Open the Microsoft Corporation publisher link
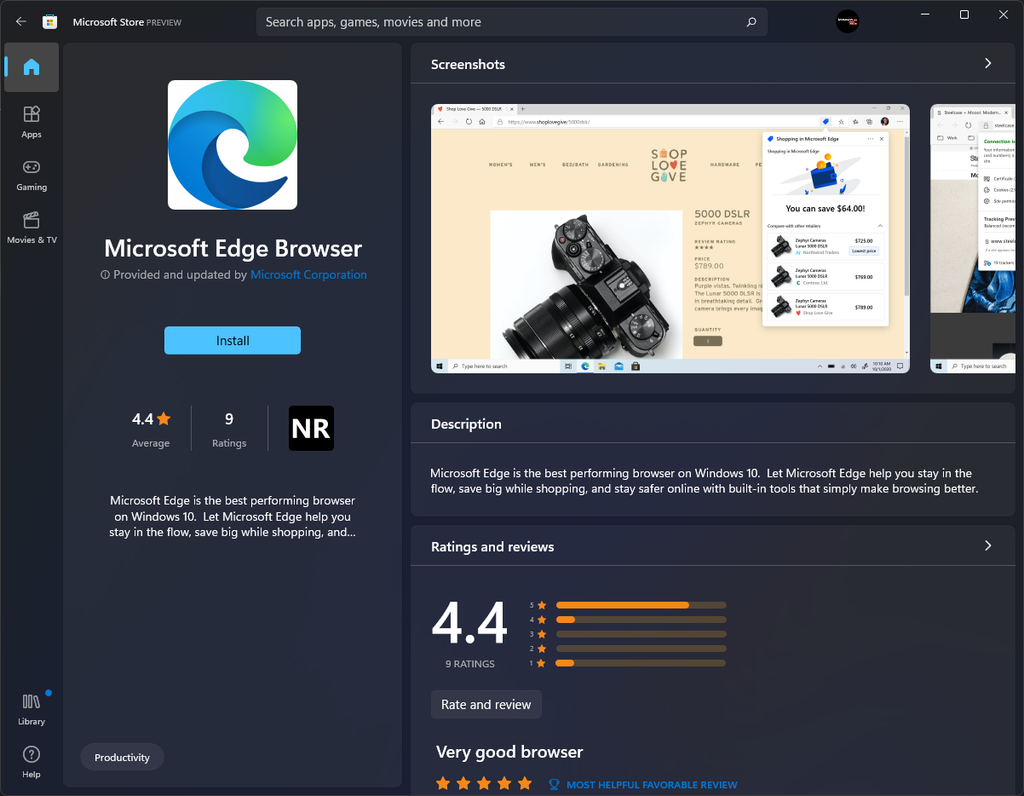This screenshot has height=796, width=1024. (308, 274)
